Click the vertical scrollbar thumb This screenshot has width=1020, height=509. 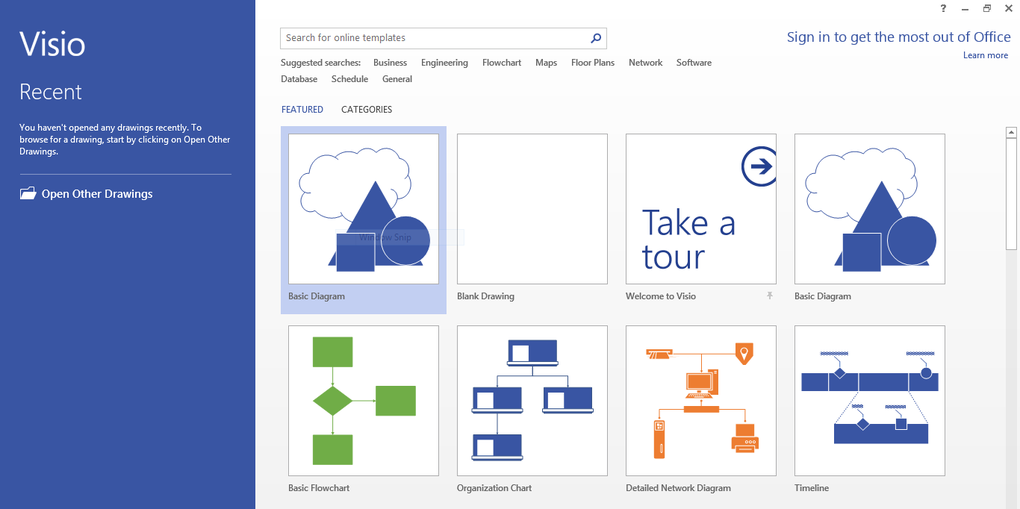coord(1011,193)
